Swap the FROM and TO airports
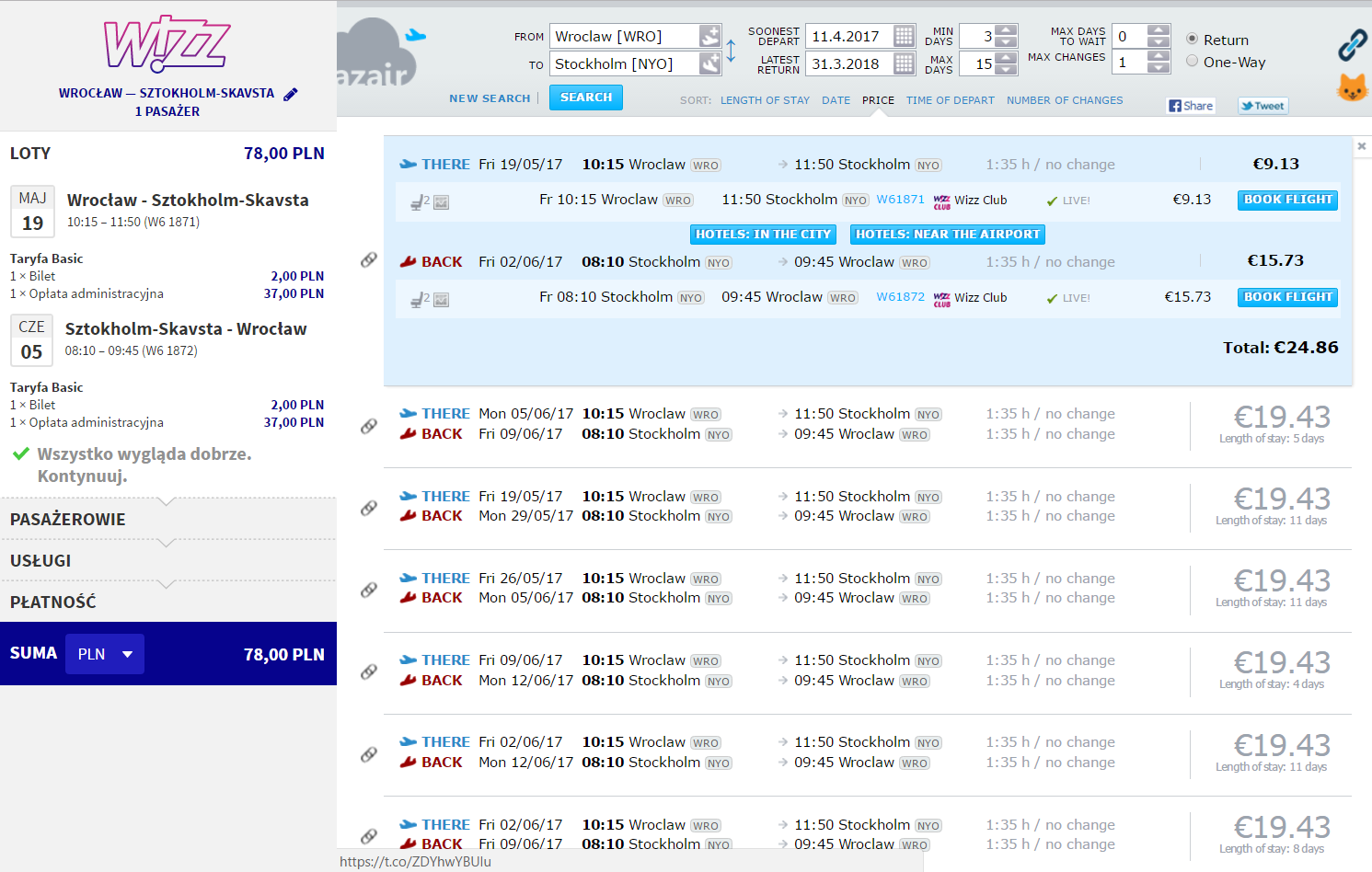 [731, 51]
